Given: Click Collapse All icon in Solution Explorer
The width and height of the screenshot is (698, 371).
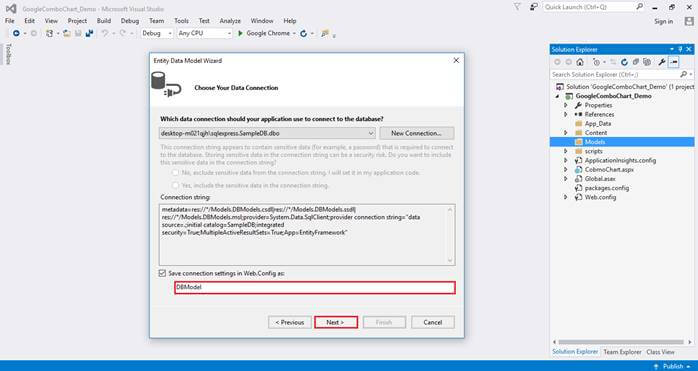Looking at the screenshot, I should click(636, 62).
